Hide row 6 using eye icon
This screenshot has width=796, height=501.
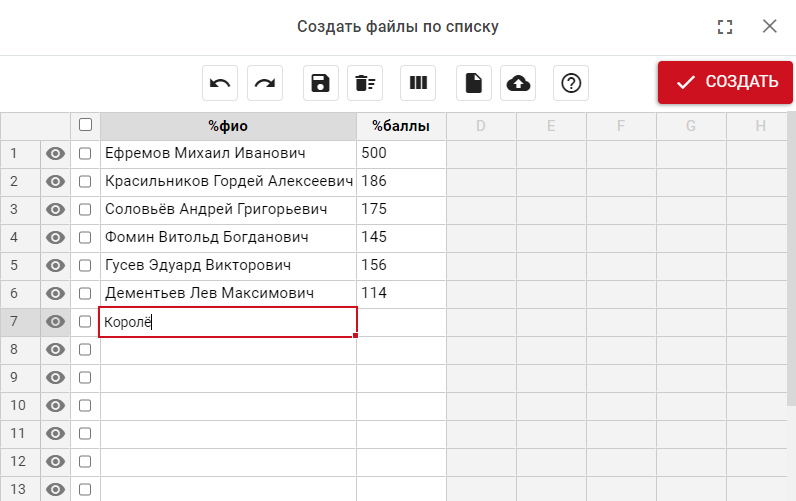(x=56, y=294)
